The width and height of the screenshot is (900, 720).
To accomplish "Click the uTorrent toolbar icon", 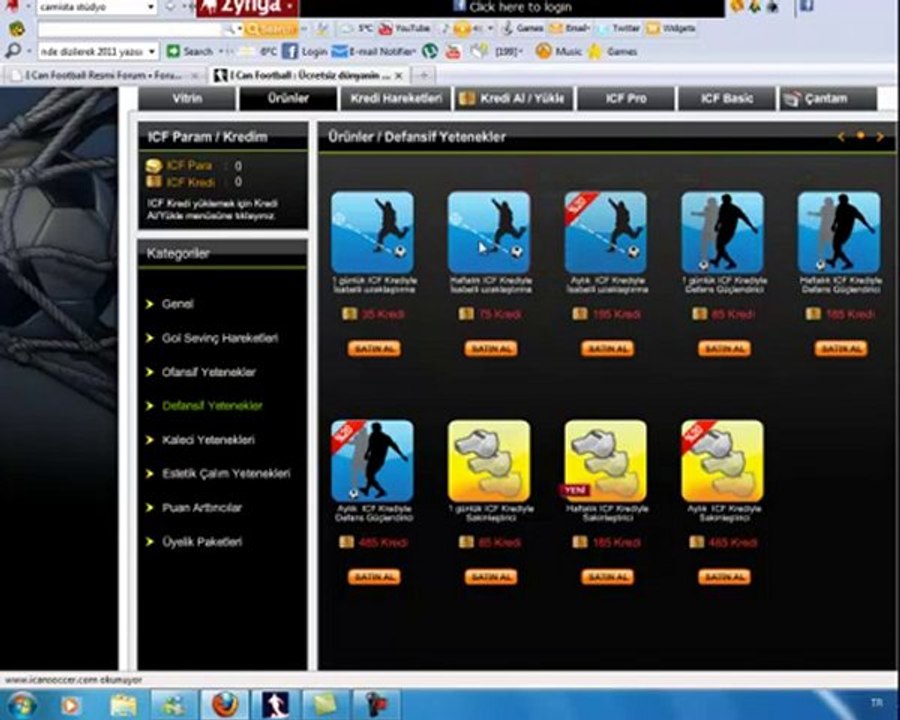I will pos(430,52).
